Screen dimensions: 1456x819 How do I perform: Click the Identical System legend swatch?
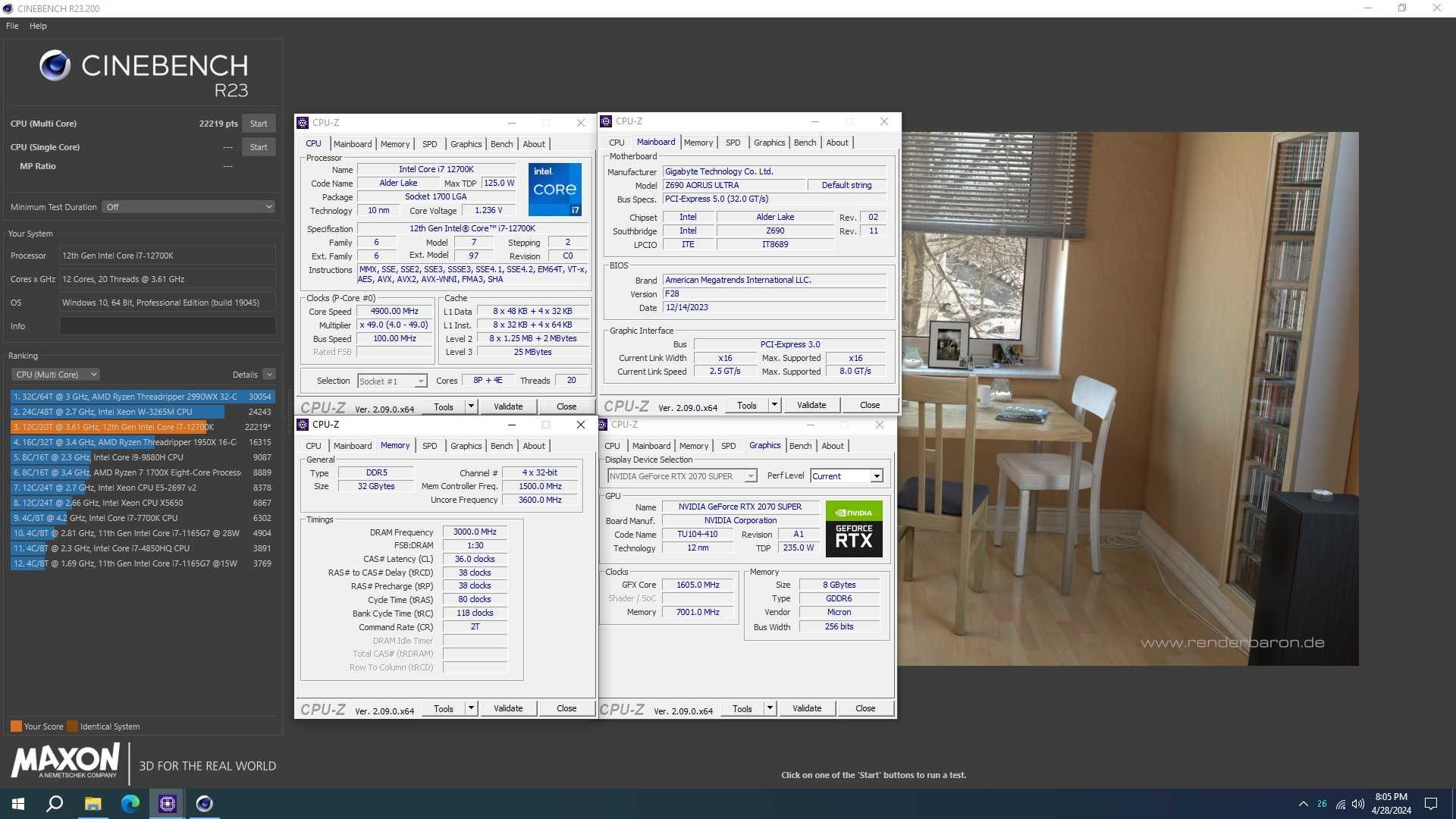click(72, 726)
